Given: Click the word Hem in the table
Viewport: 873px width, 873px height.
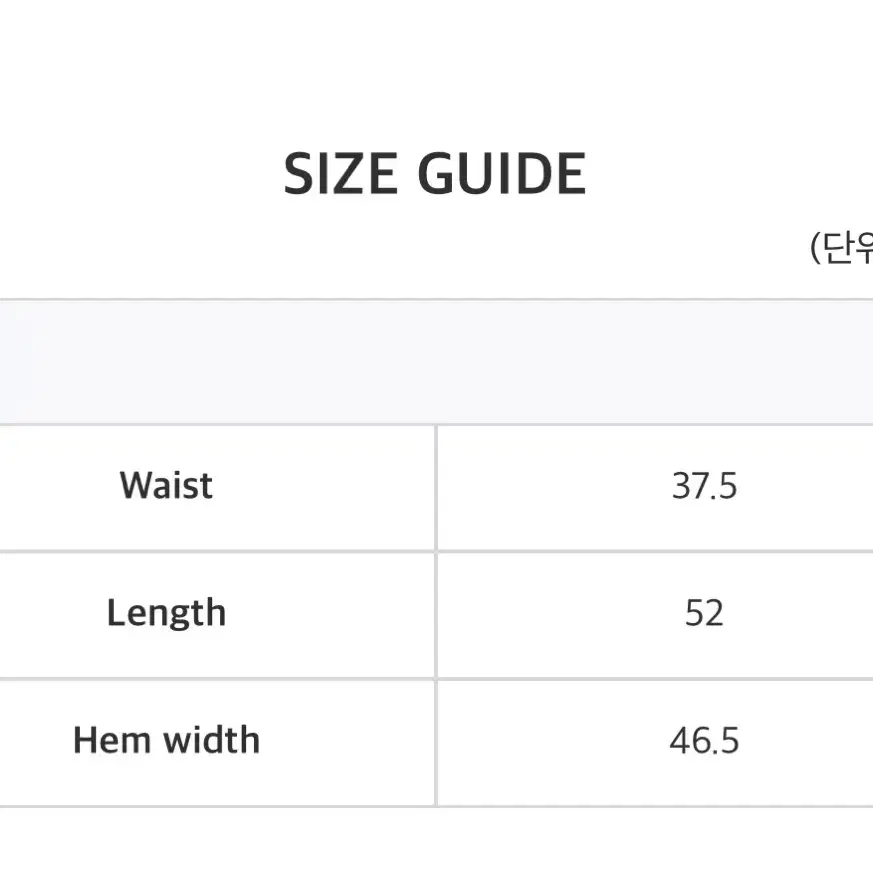Looking at the screenshot, I should [x=112, y=740].
